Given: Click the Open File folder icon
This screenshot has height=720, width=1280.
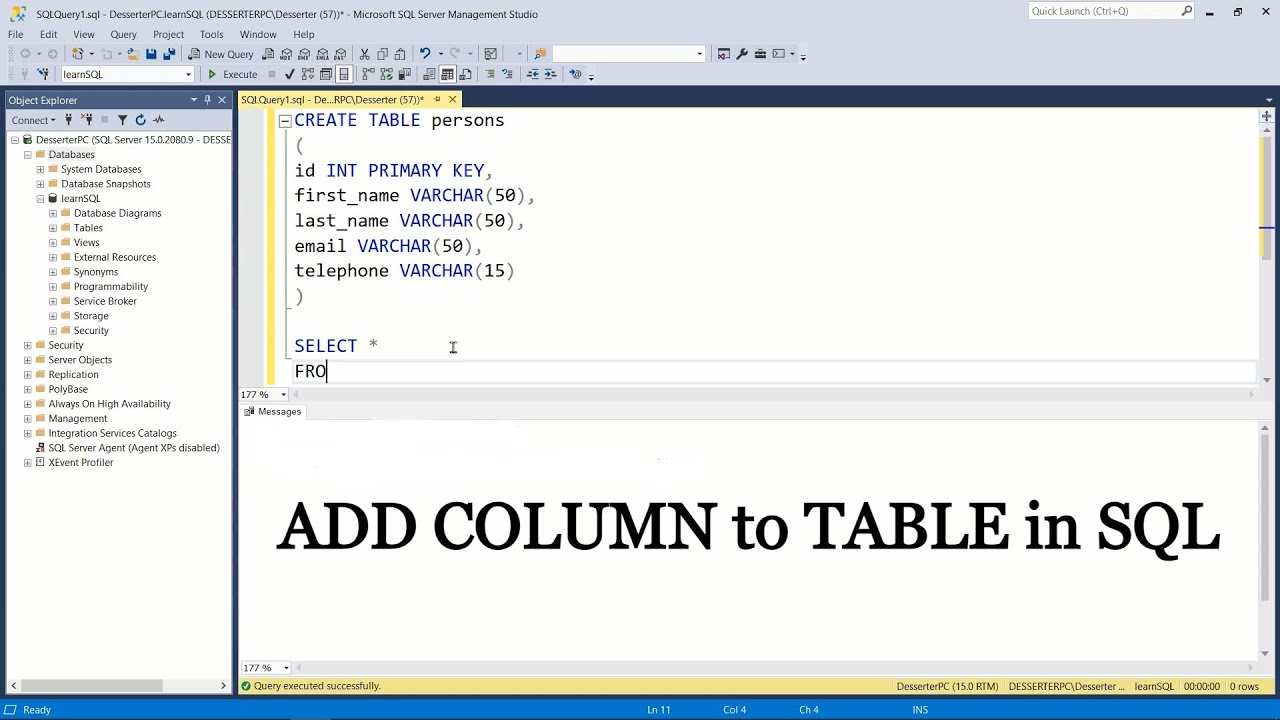Looking at the screenshot, I should 132,54.
